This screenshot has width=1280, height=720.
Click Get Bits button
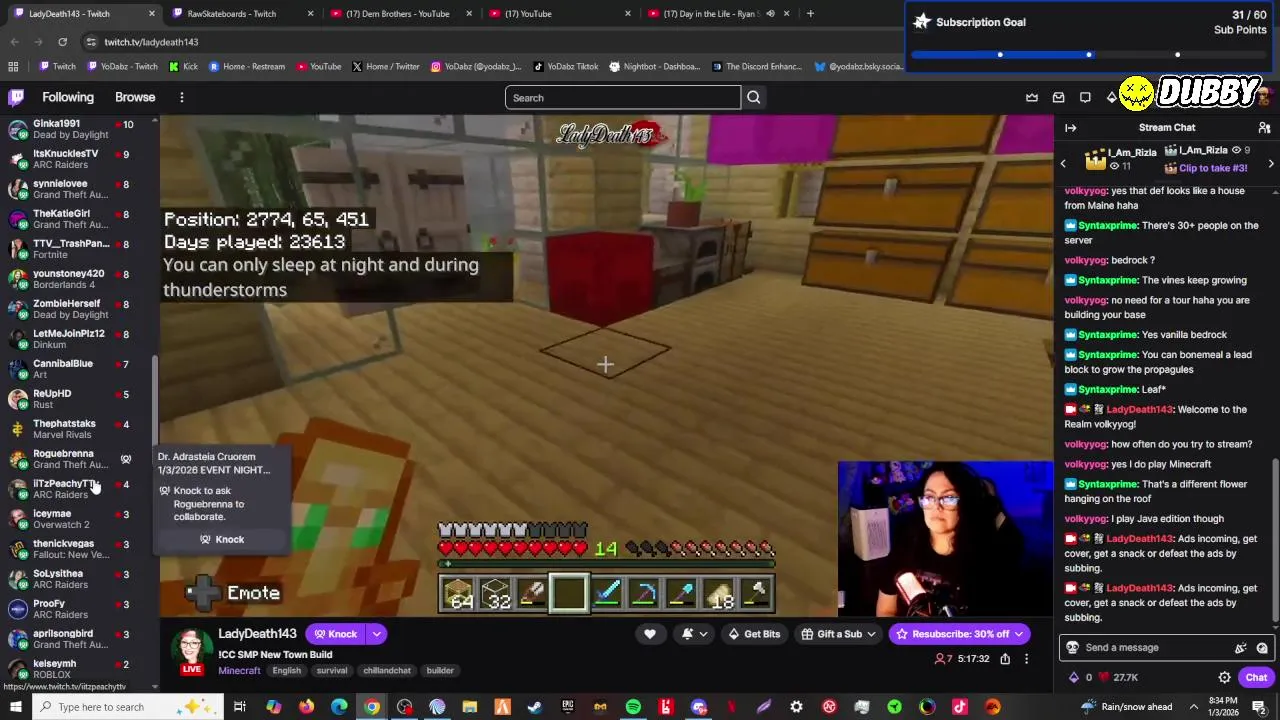click(x=754, y=634)
